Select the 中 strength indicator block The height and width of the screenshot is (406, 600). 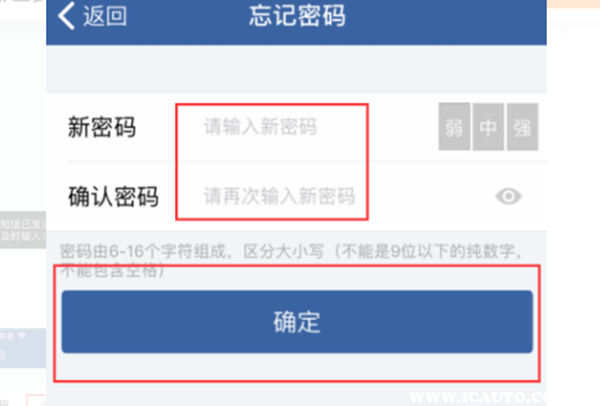(x=488, y=127)
